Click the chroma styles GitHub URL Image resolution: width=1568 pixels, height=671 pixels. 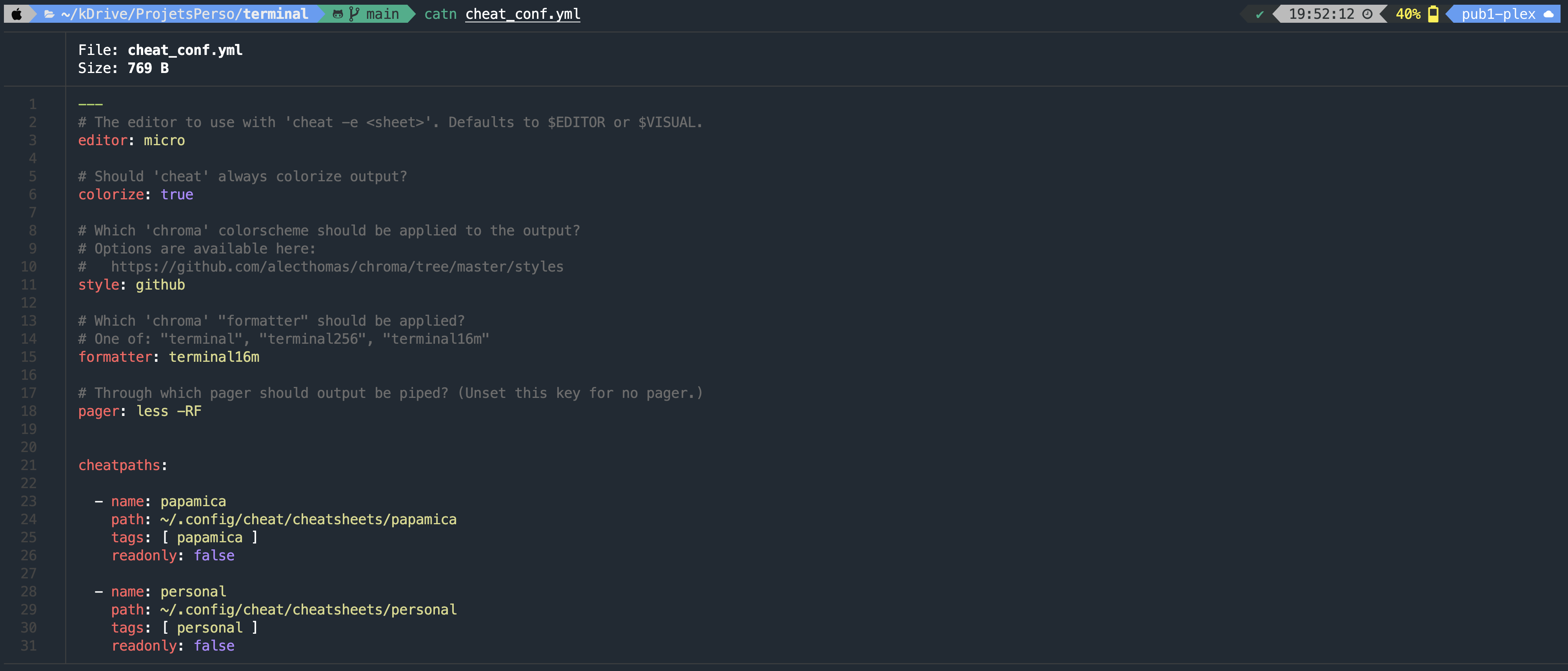(x=337, y=267)
